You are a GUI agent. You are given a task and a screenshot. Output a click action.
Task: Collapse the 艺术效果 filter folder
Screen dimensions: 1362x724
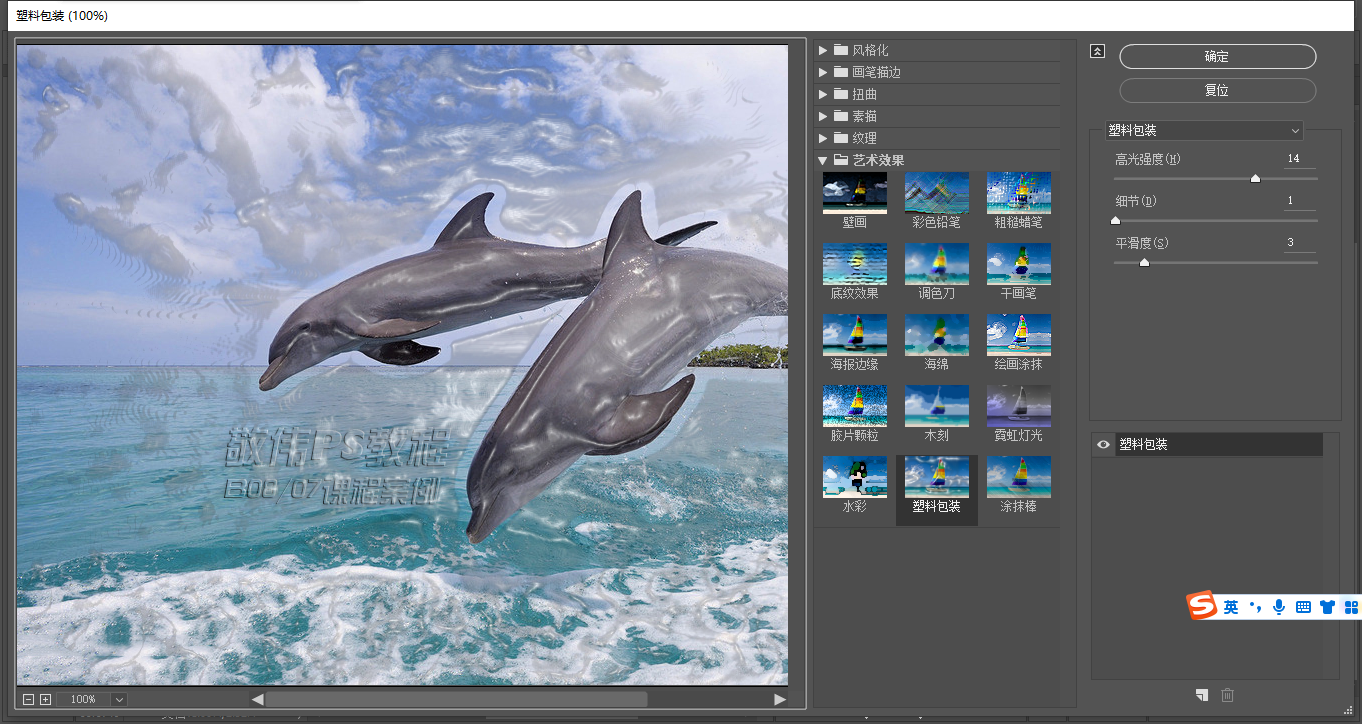click(x=823, y=160)
